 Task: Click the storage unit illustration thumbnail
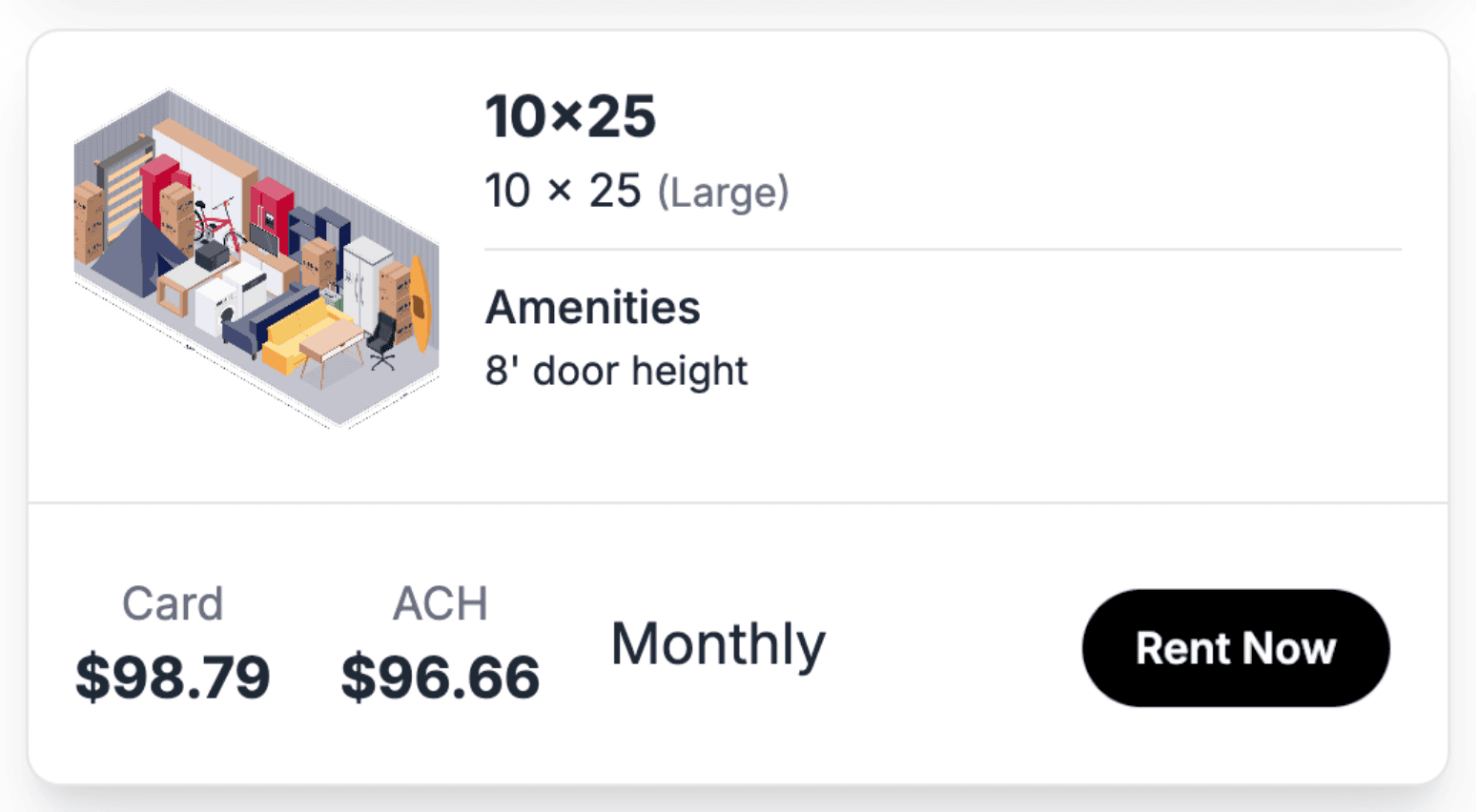[256, 259]
